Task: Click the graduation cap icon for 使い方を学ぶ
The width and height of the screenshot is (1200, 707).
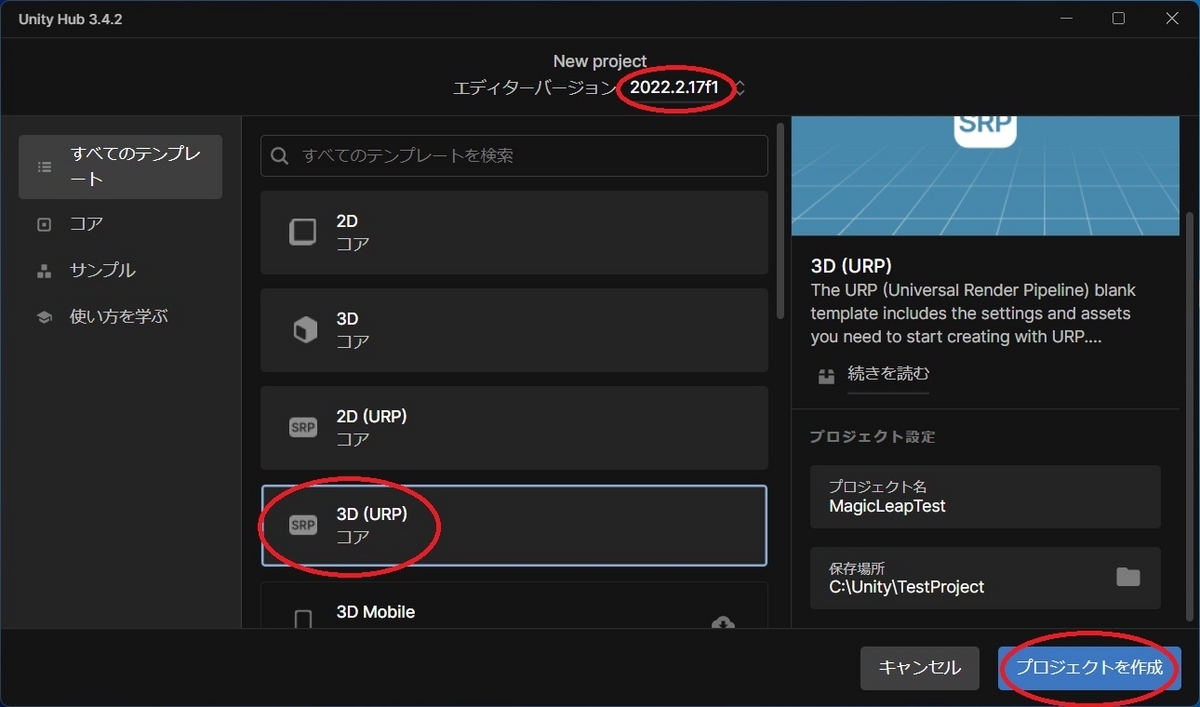Action: [x=44, y=317]
